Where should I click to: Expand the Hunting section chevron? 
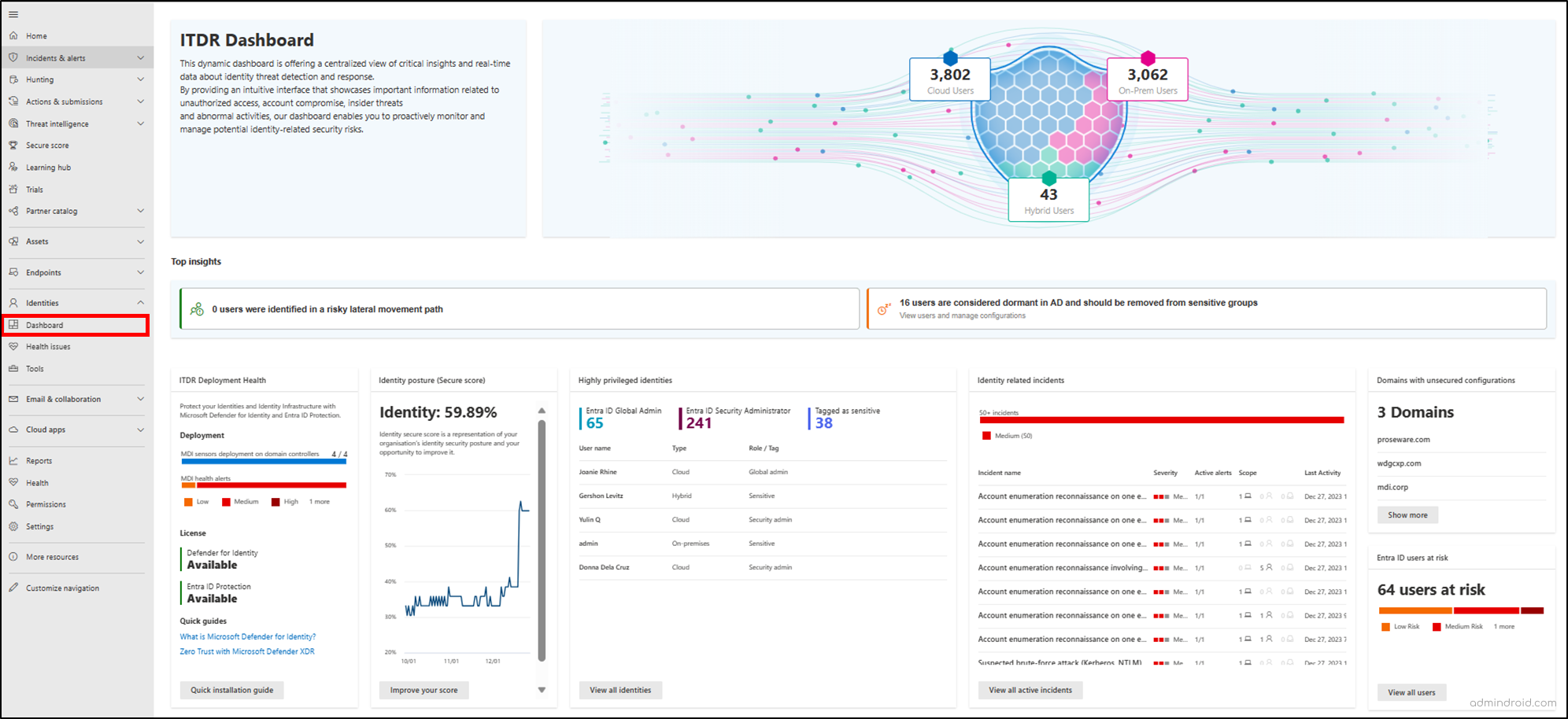tap(140, 79)
